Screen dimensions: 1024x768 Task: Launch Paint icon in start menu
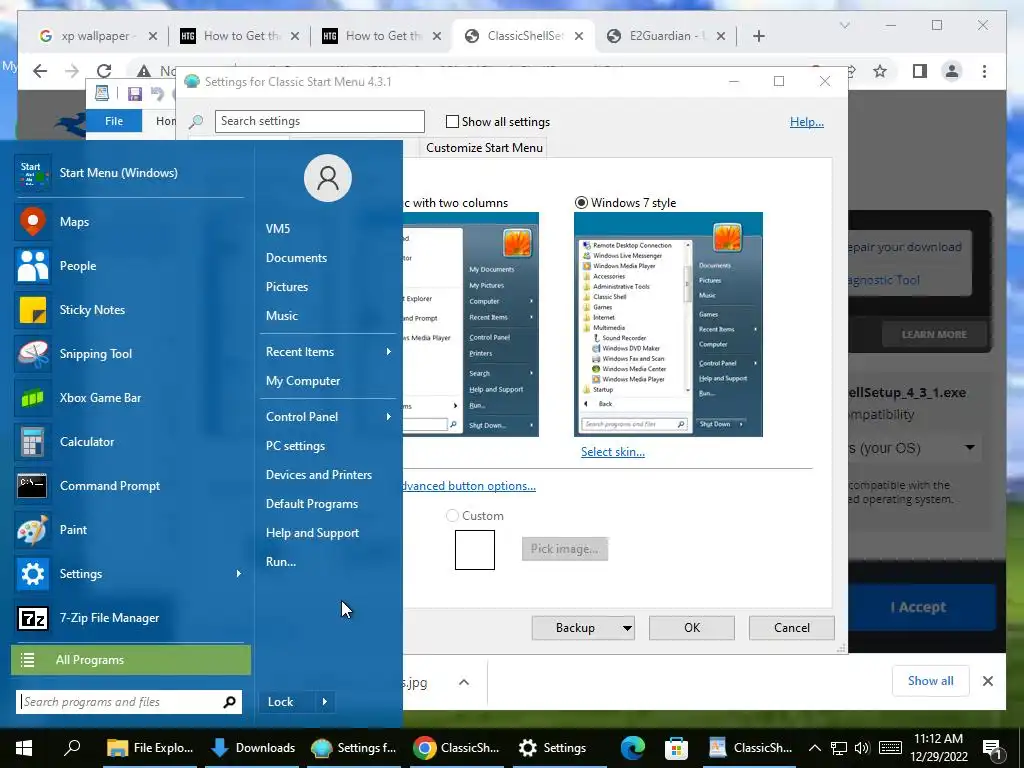32,530
